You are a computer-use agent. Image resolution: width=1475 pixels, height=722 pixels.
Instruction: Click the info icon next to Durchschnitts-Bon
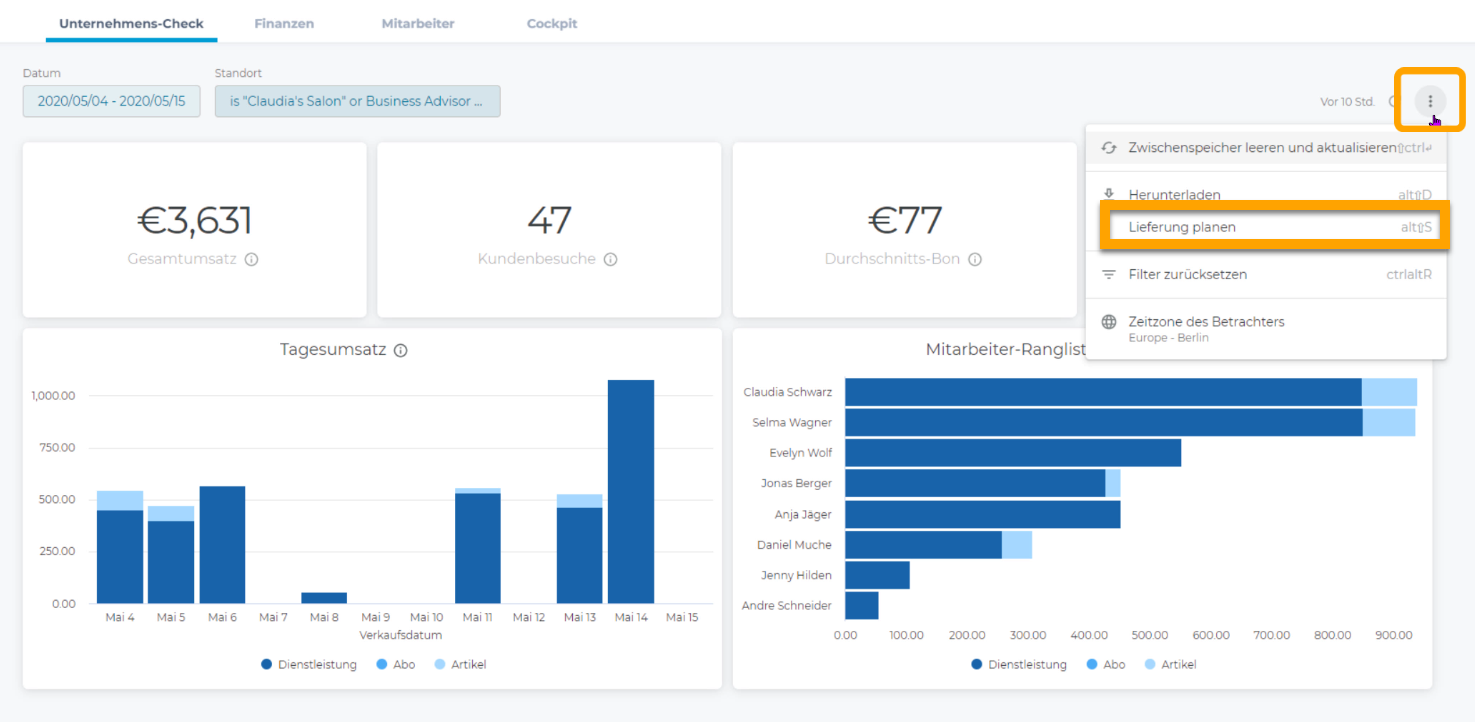[x=975, y=260]
